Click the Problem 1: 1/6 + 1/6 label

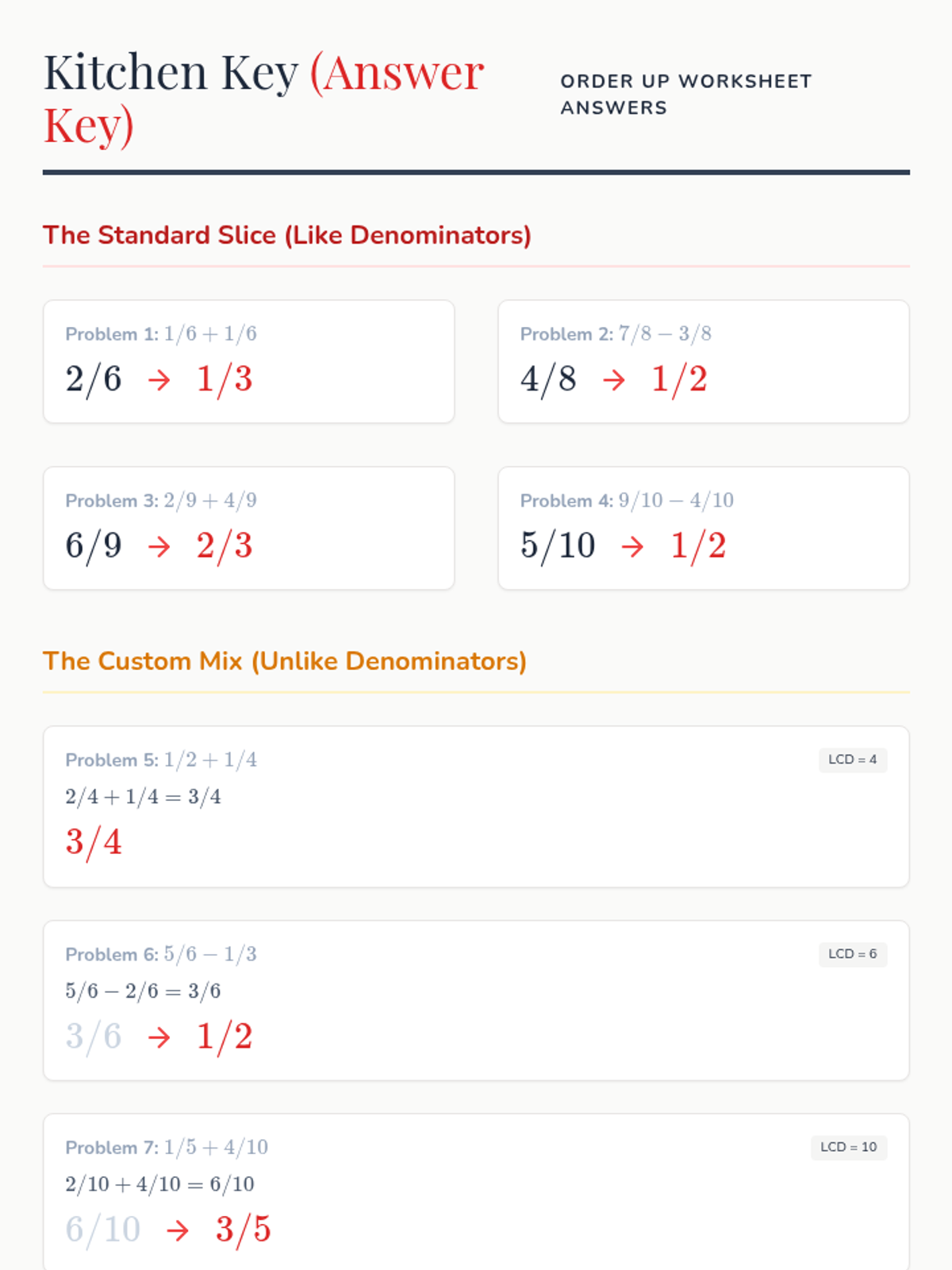click(x=161, y=334)
